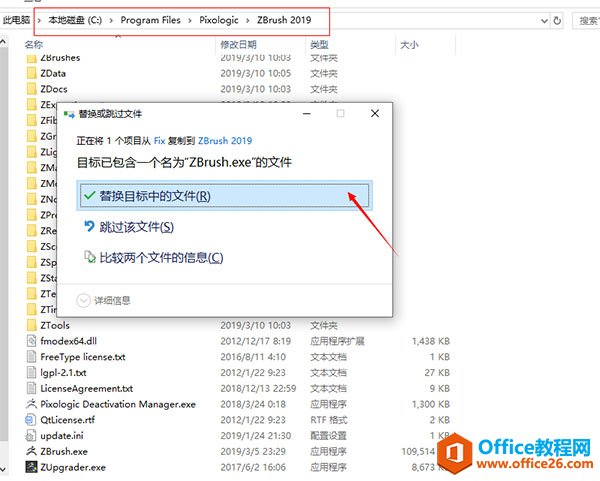Click 应用程序扩展 type cell
This screenshot has height=481, width=600.
(337, 341)
